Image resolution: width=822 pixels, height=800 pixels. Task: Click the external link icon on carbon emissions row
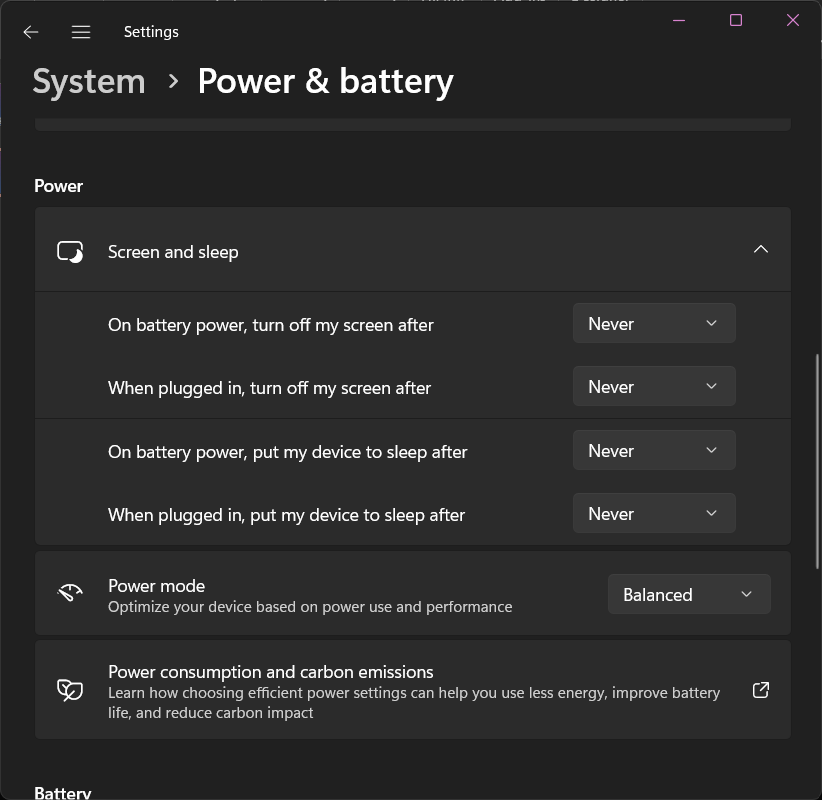click(x=760, y=690)
